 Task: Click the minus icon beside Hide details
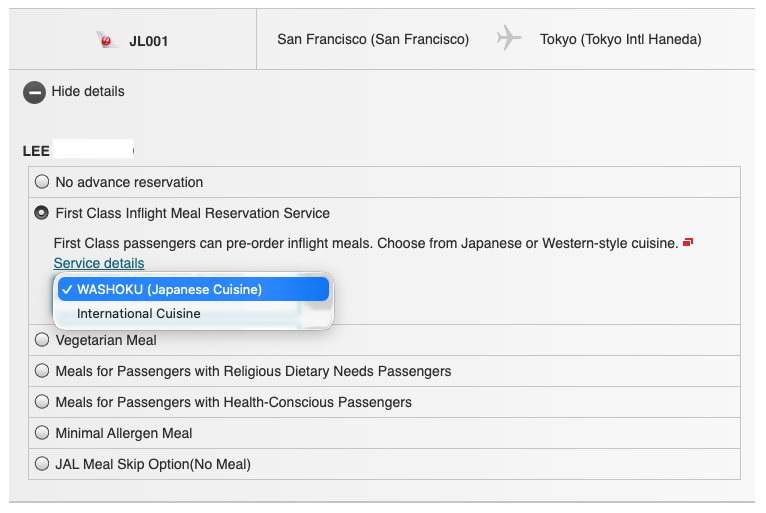click(x=35, y=92)
